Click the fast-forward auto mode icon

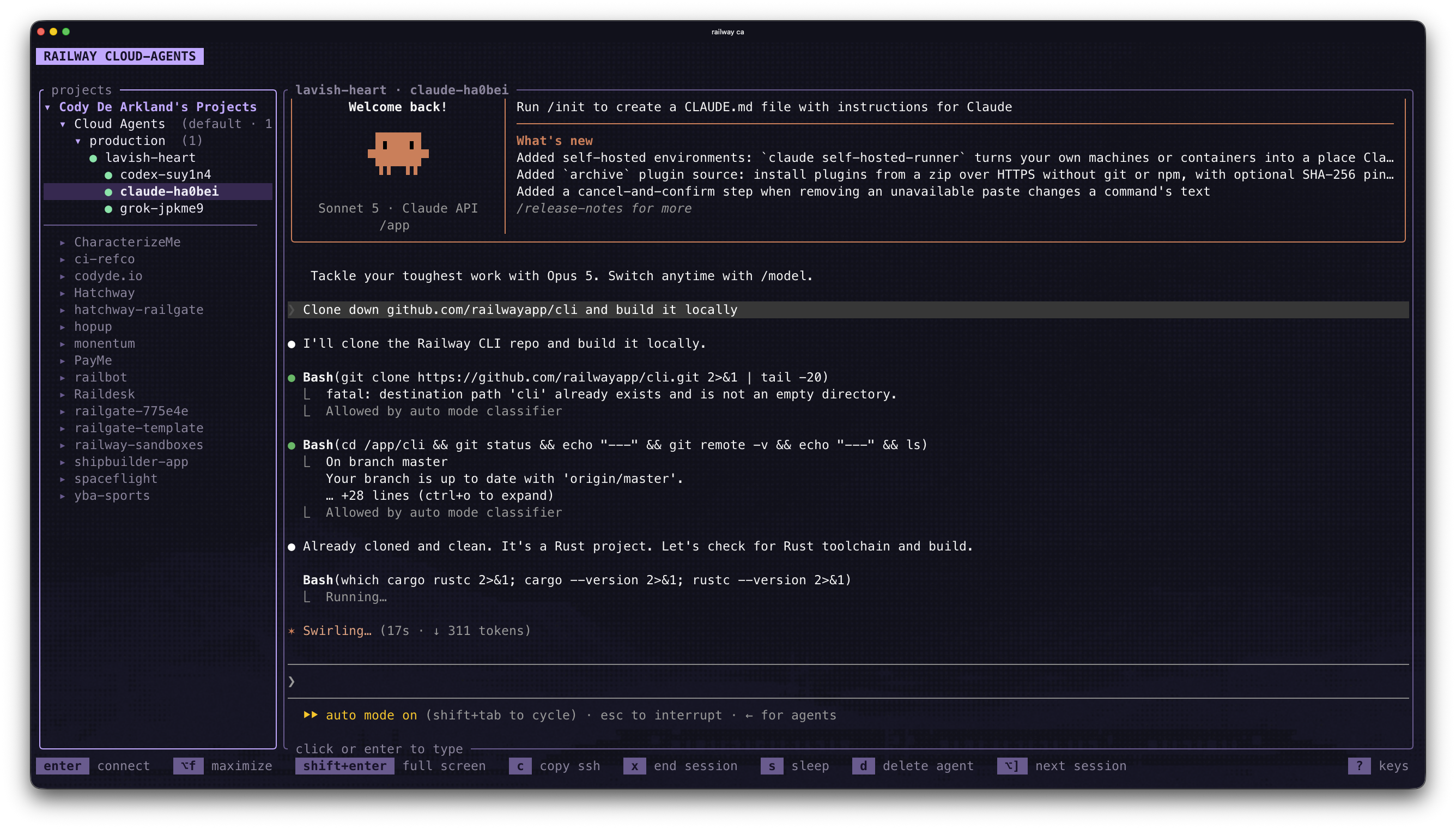310,715
